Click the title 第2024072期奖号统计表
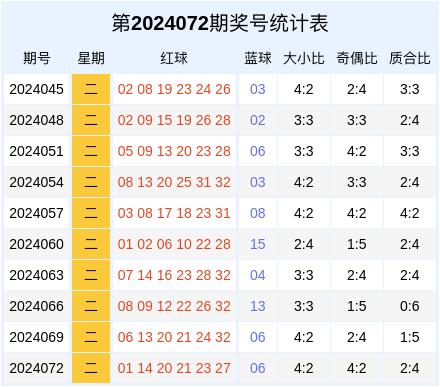440x387 pixels. pos(220,23)
